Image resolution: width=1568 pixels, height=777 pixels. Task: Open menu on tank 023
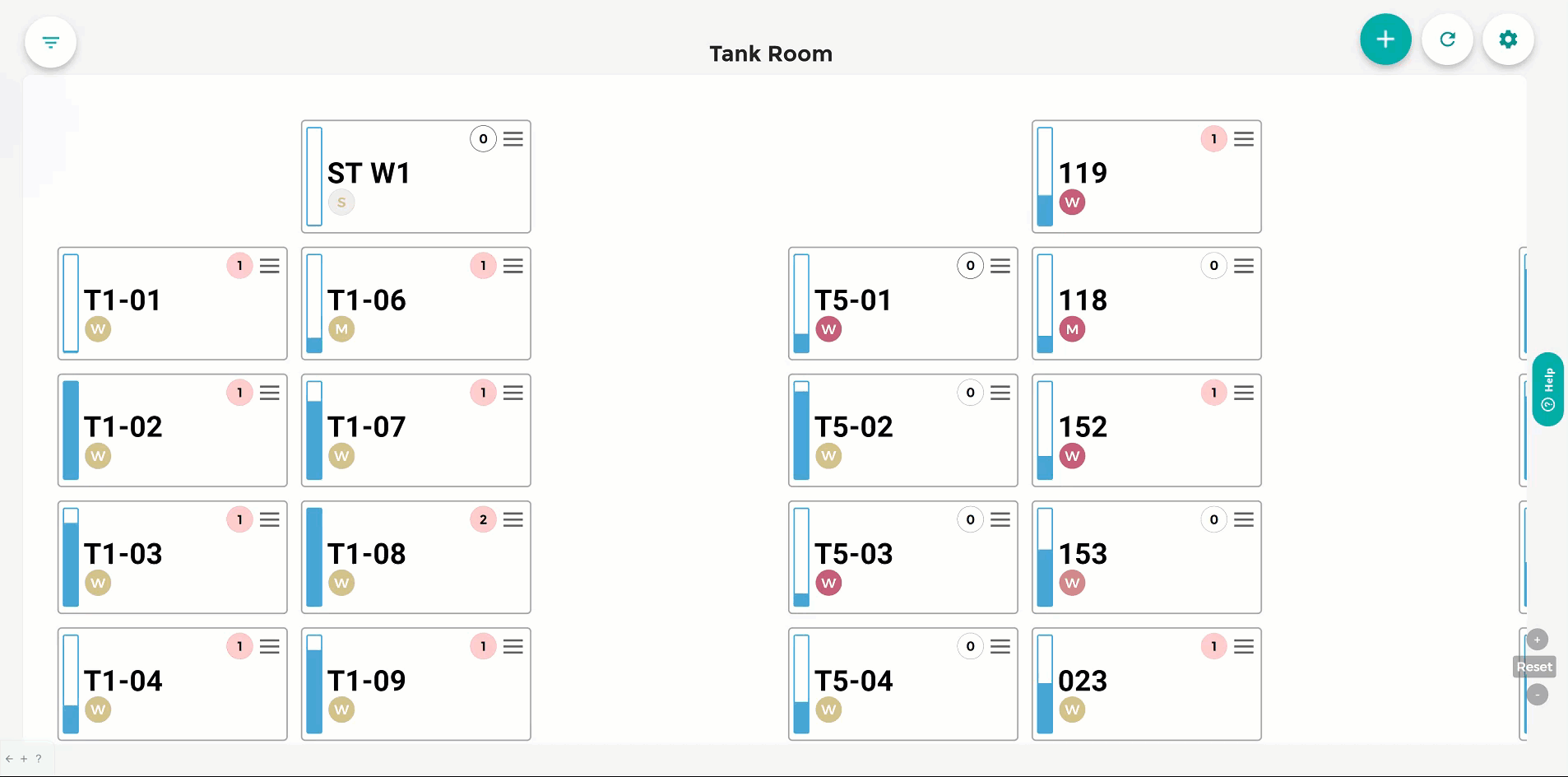(x=1244, y=646)
